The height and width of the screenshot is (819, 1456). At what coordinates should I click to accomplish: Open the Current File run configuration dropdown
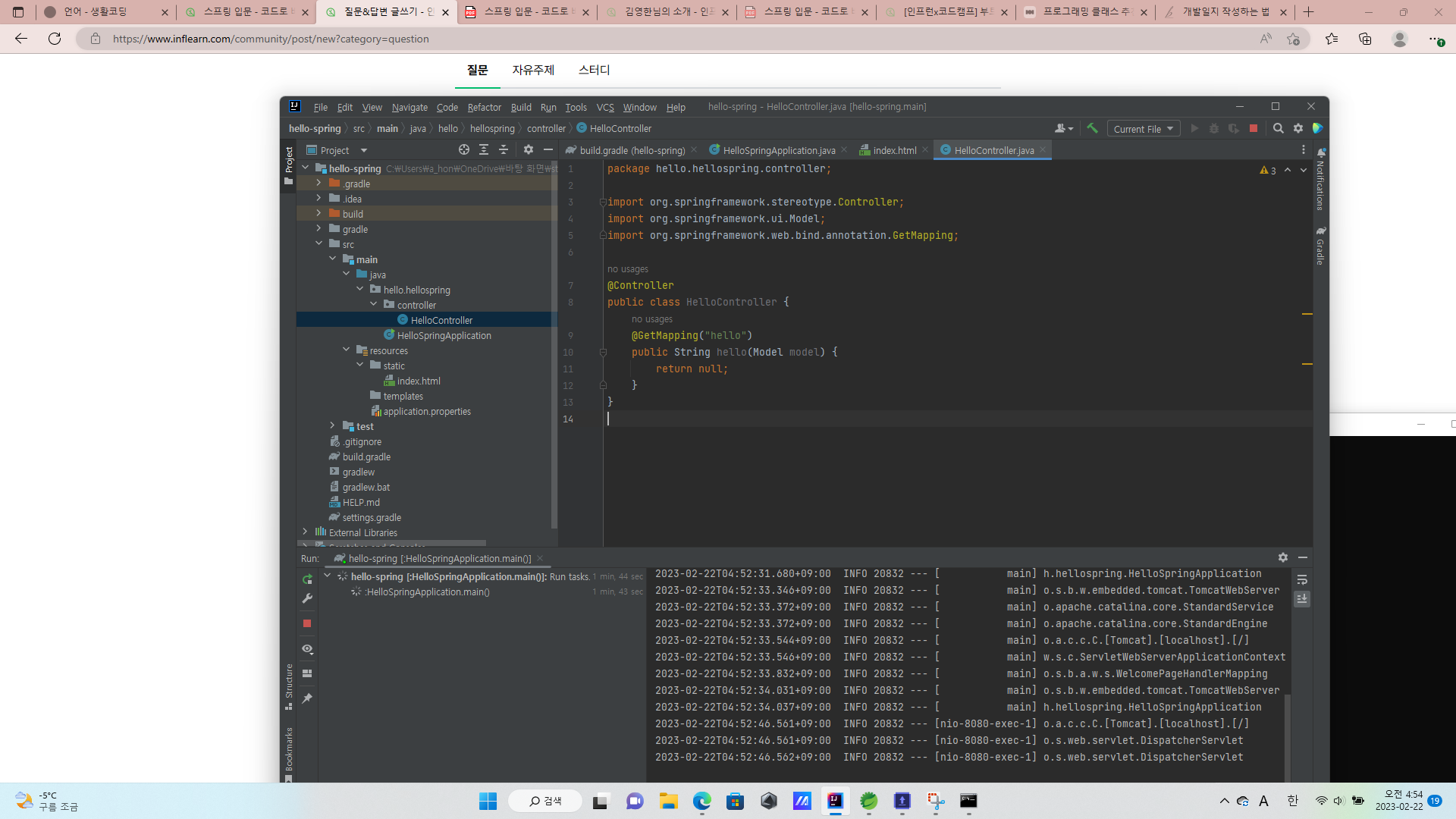(1143, 129)
